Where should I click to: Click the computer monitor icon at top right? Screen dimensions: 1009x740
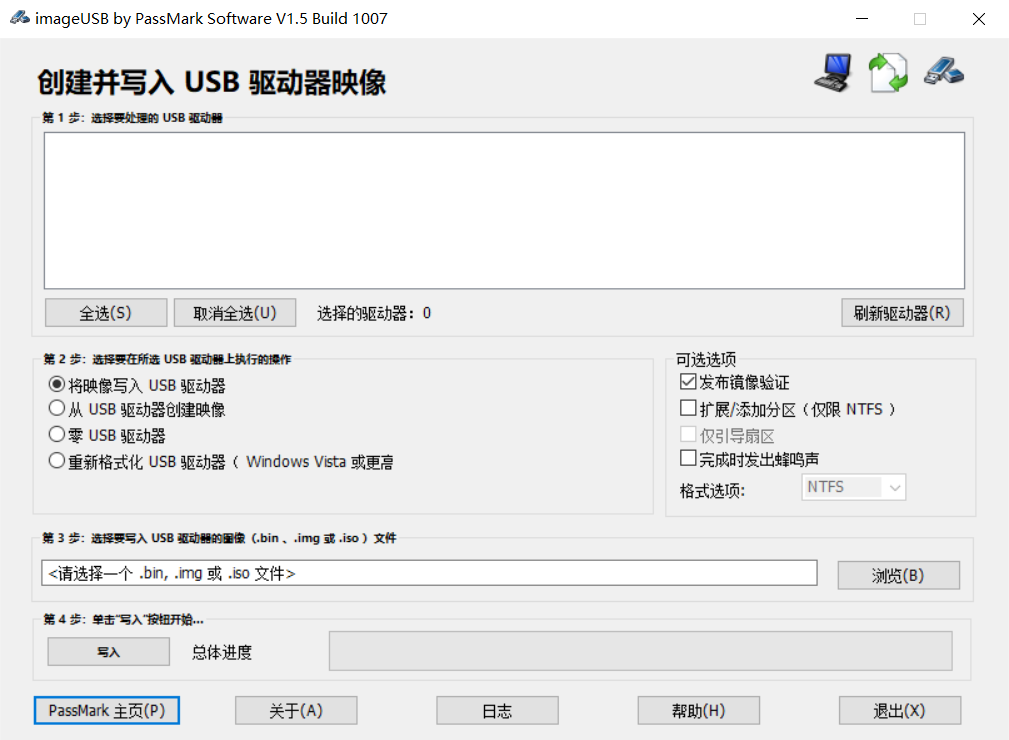point(833,72)
